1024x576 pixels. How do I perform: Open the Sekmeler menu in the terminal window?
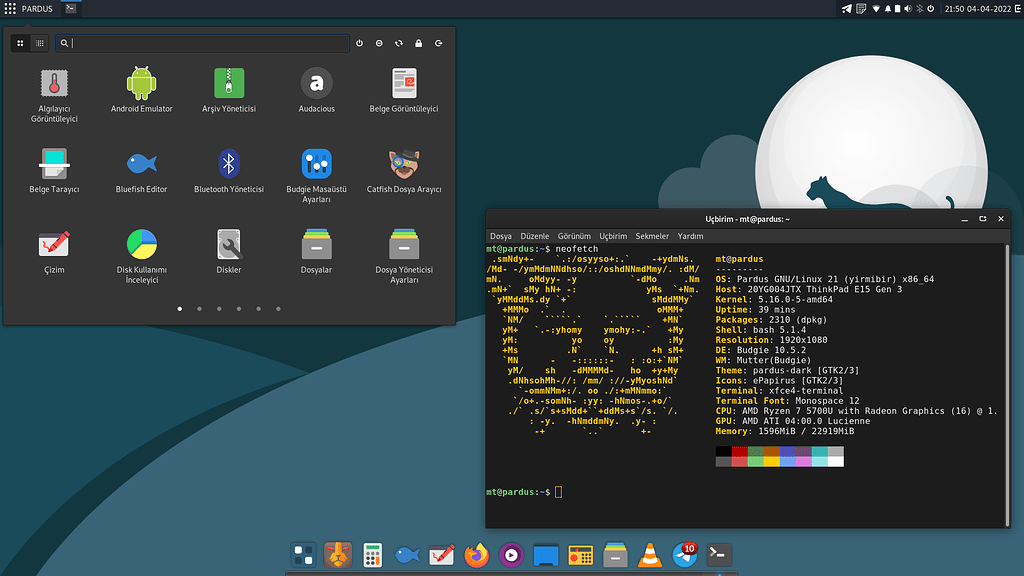(x=652, y=236)
